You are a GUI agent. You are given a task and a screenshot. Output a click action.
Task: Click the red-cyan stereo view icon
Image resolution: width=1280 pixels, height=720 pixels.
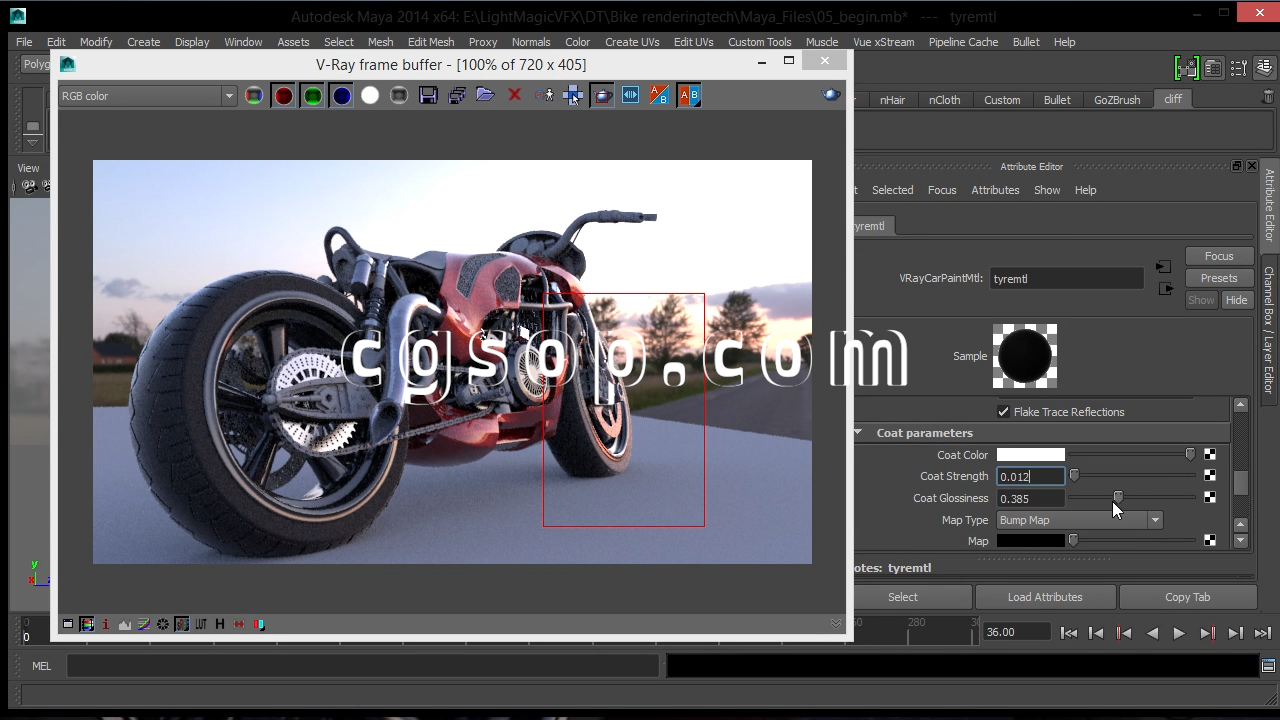[x=259, y=624]
